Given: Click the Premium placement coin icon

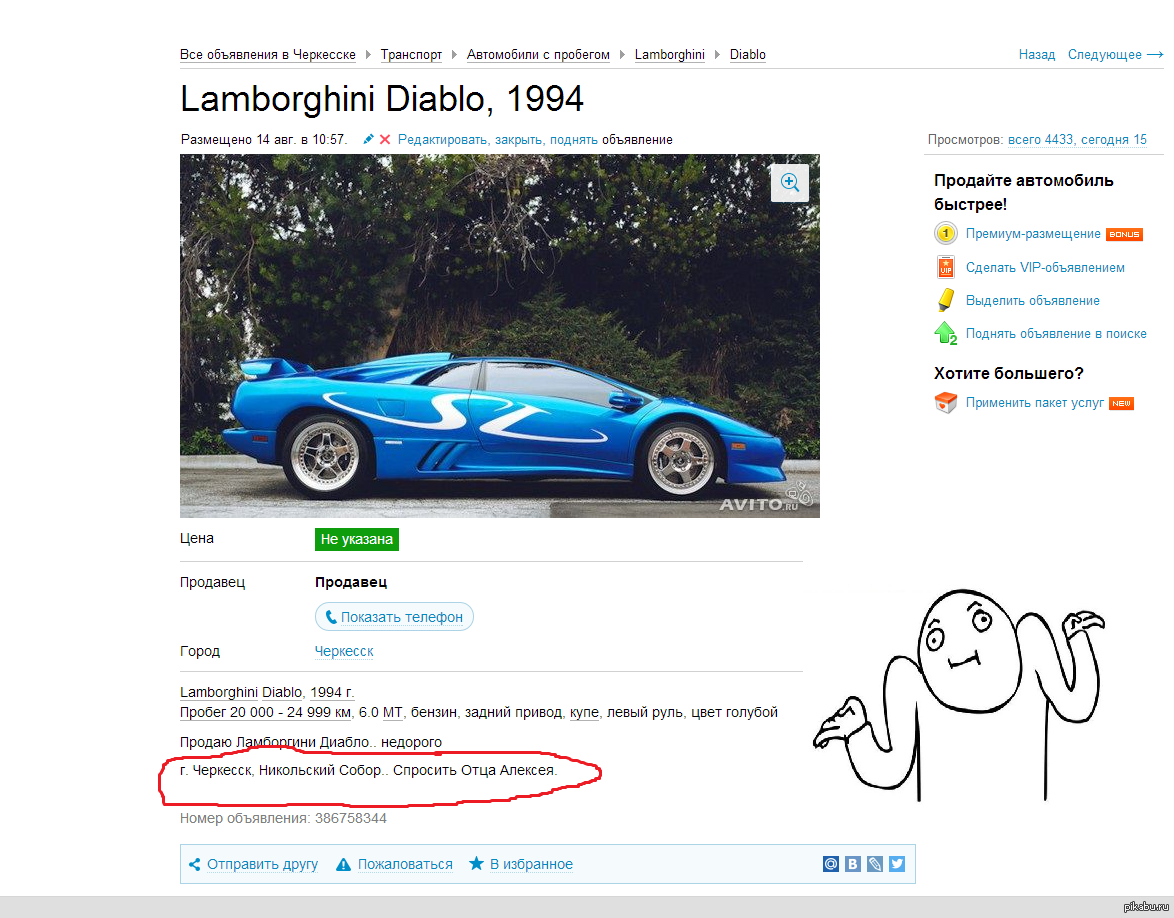Looking at the screenshot, I should tap(946, 234).
